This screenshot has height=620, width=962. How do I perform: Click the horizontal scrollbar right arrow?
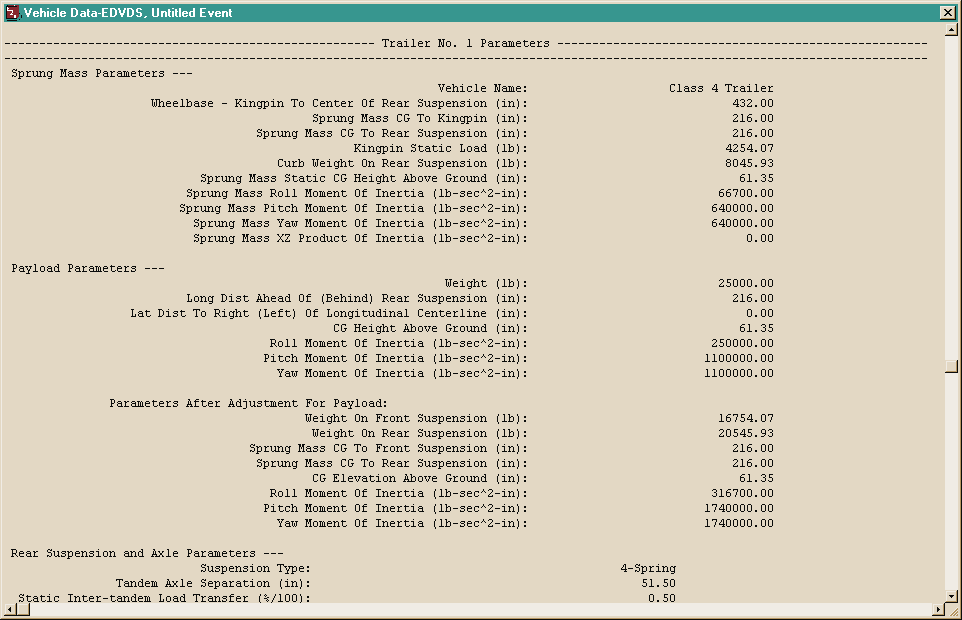938,609
